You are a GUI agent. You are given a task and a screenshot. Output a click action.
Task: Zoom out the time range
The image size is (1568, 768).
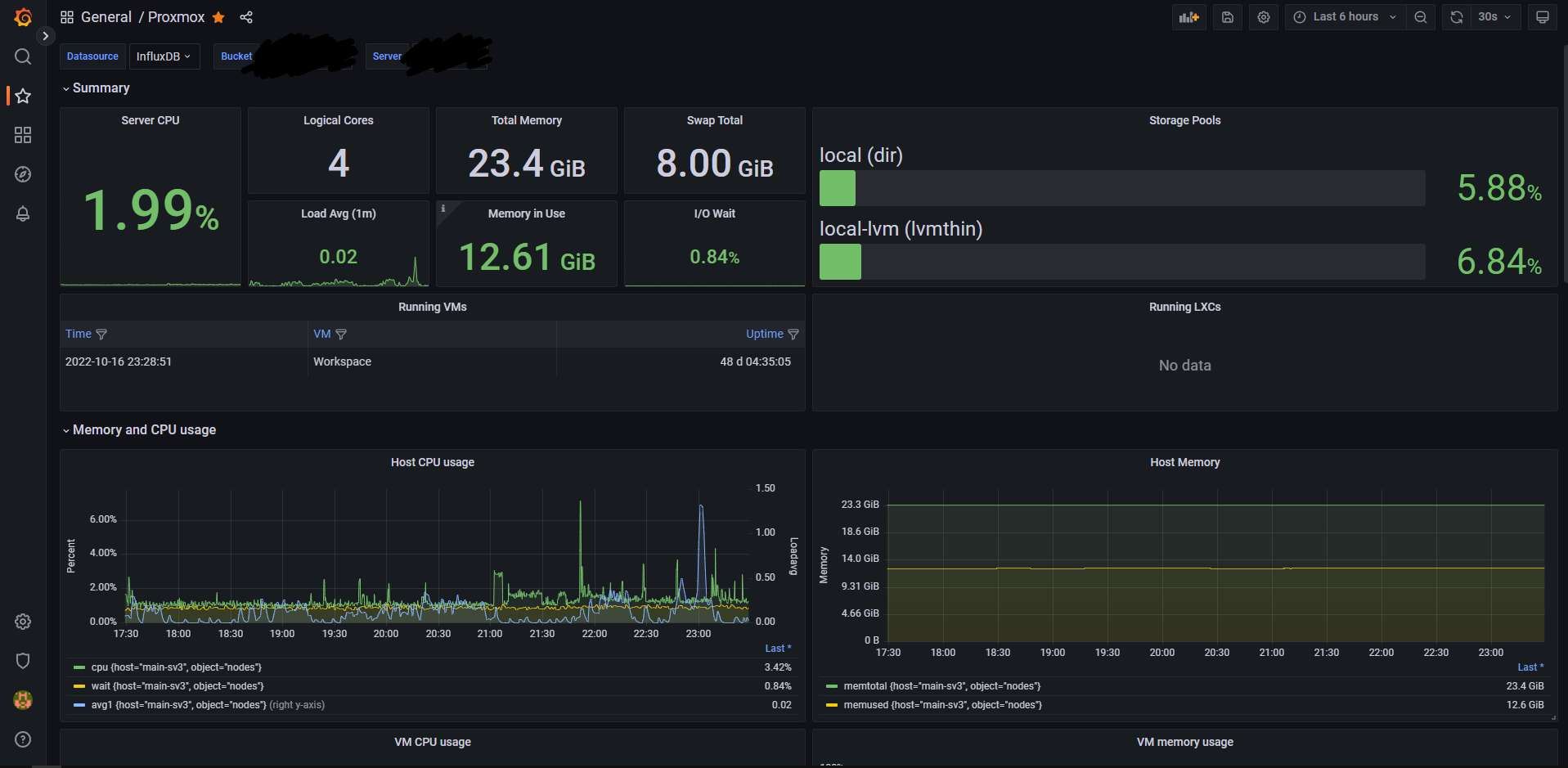click(1421, 17)
